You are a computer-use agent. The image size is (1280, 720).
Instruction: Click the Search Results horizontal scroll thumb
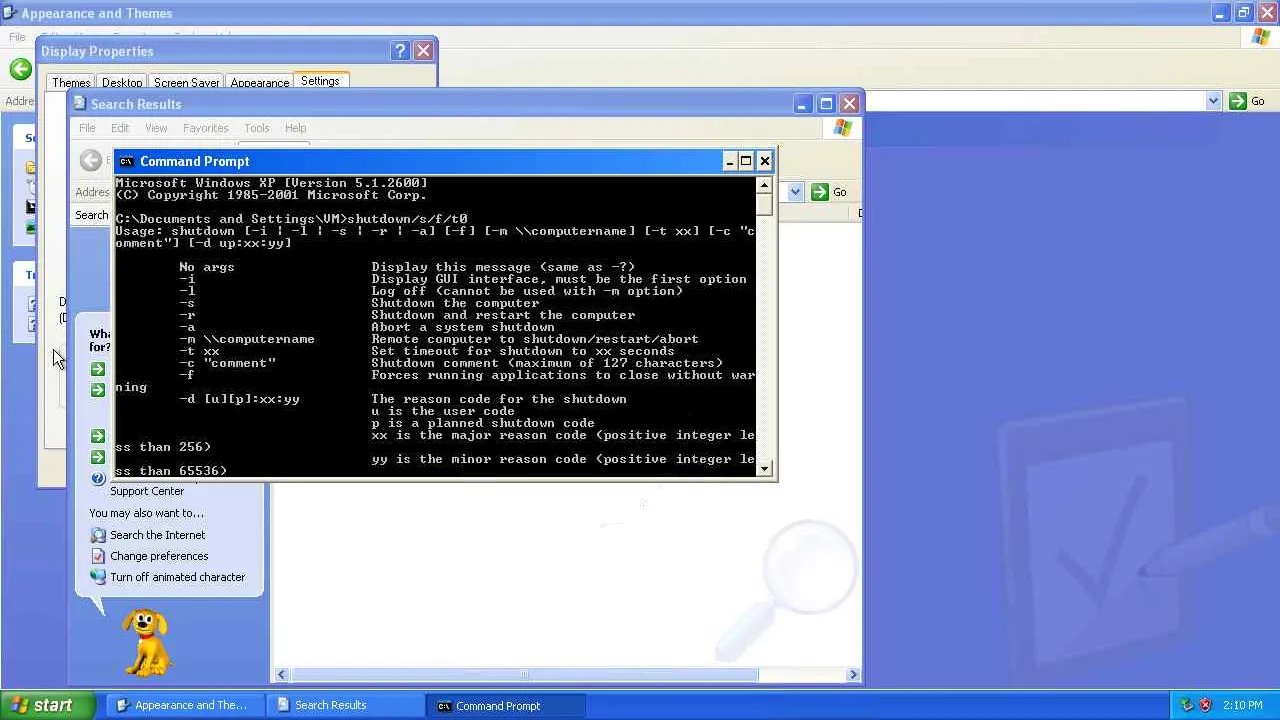[523, 675]
